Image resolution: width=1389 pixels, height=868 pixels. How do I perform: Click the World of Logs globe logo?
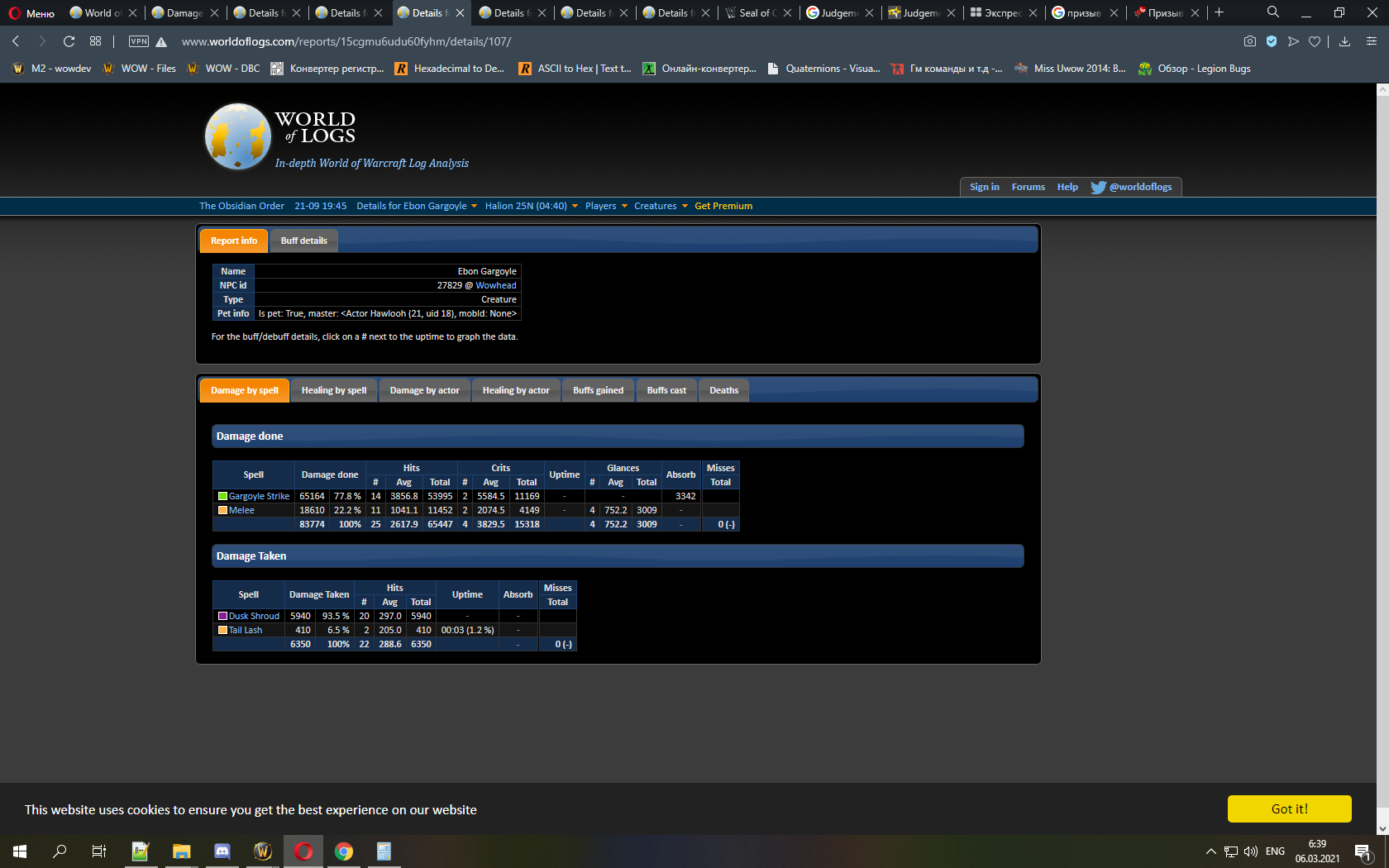pyautogui.click(x=238, y=136)
